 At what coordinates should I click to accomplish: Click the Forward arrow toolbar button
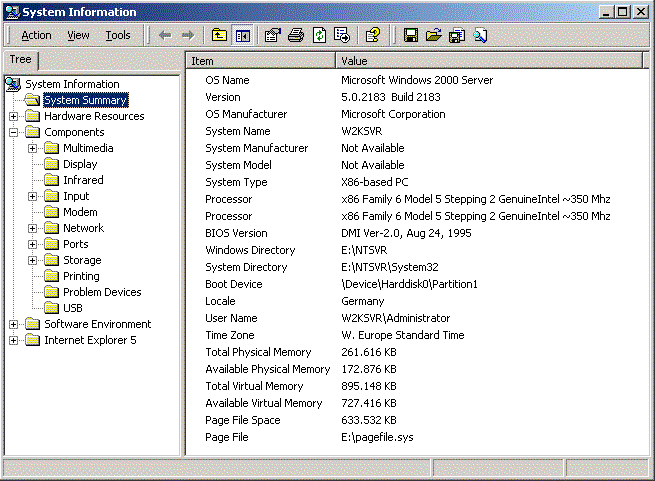[188, 36]
